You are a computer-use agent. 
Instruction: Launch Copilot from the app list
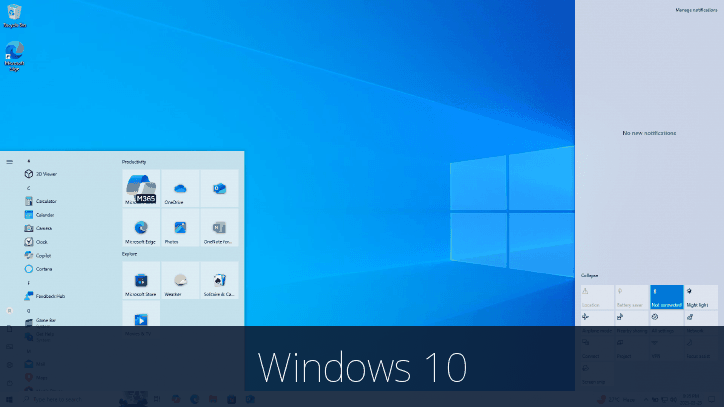tap(38, 255)
